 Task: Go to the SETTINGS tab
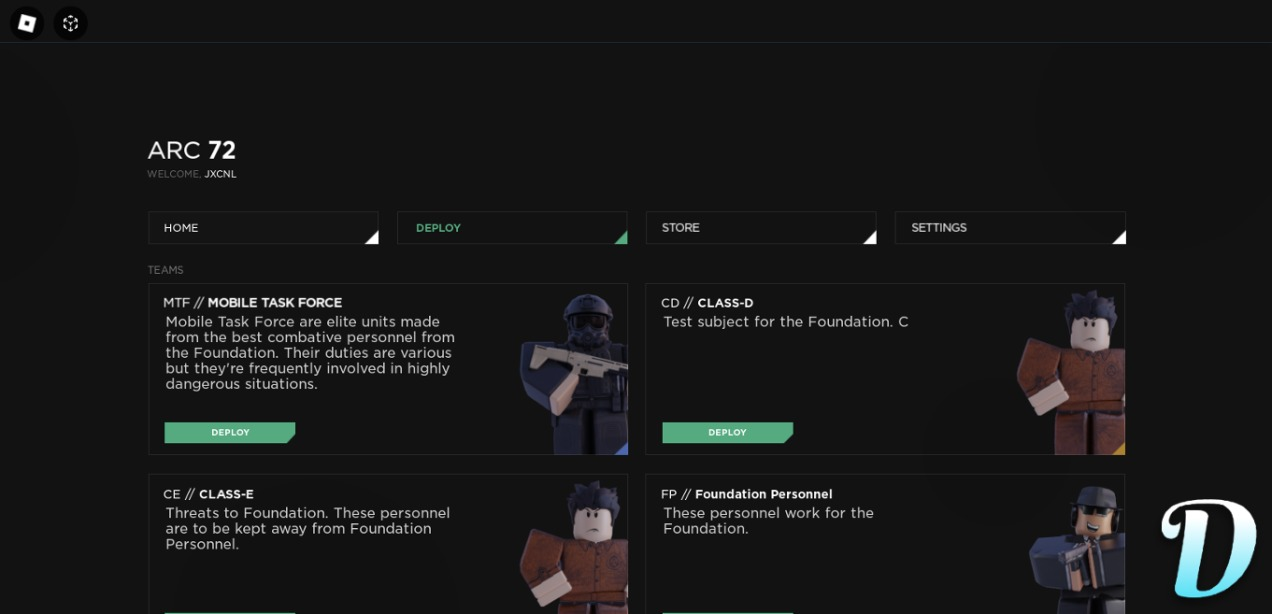pyautogui.click(x=1010, y=228)
